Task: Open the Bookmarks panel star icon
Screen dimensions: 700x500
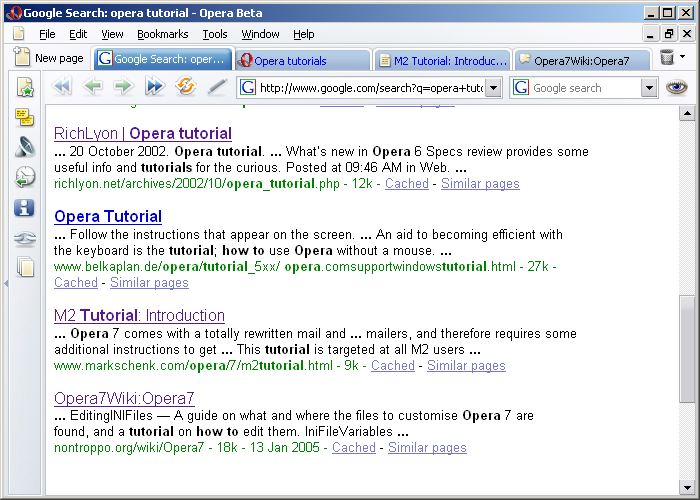Action: pos(25,88)
